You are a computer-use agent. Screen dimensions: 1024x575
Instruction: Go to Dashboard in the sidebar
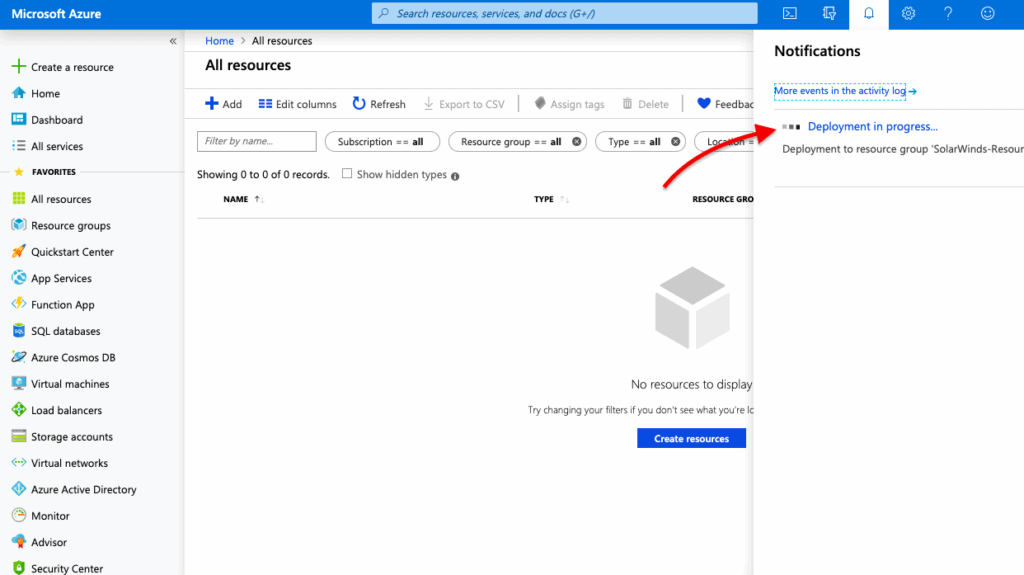(x=57, y=120)
